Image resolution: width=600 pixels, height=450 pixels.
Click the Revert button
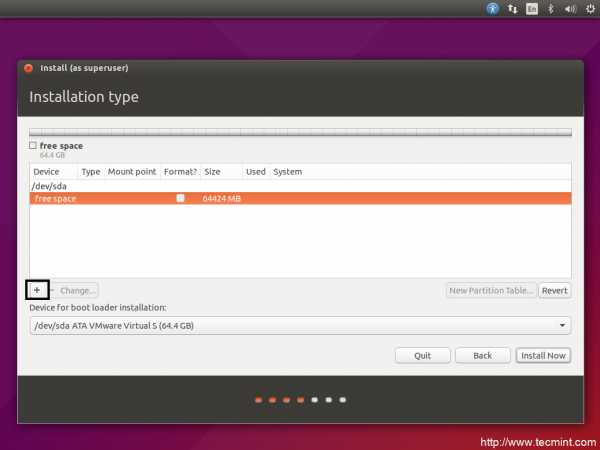[554, 290]
